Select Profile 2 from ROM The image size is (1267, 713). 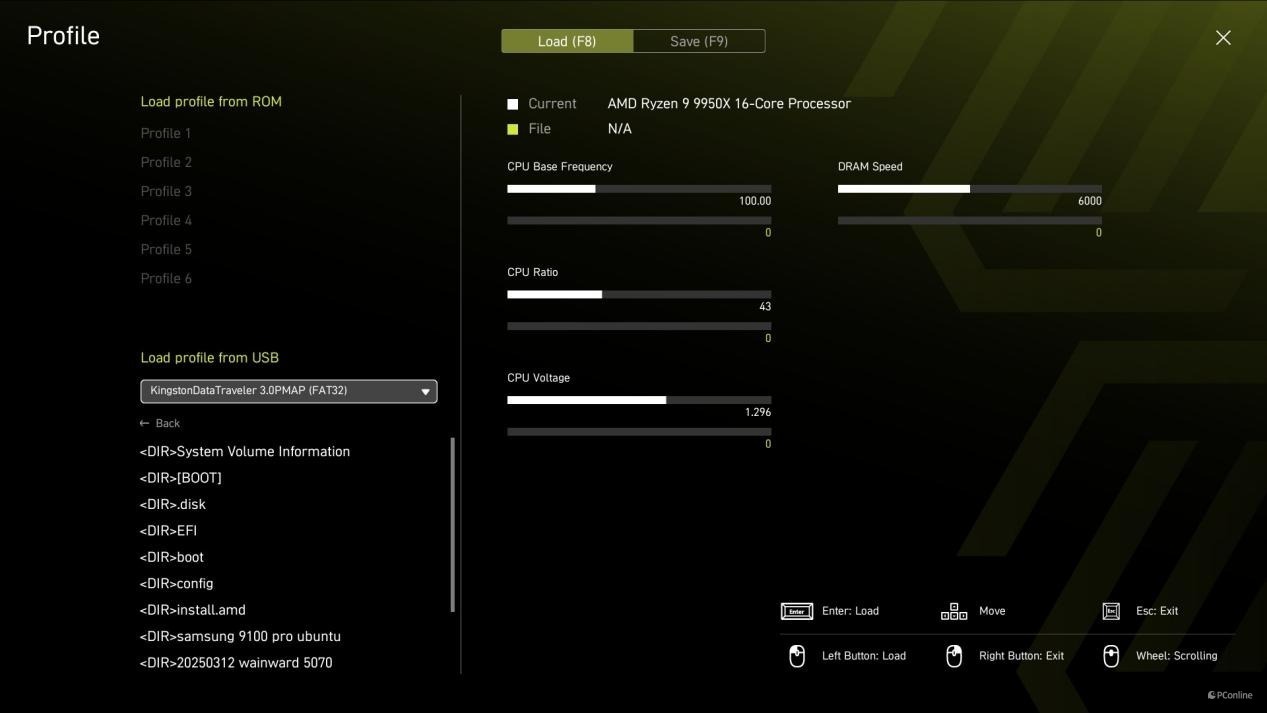click(x=166, y=162)
